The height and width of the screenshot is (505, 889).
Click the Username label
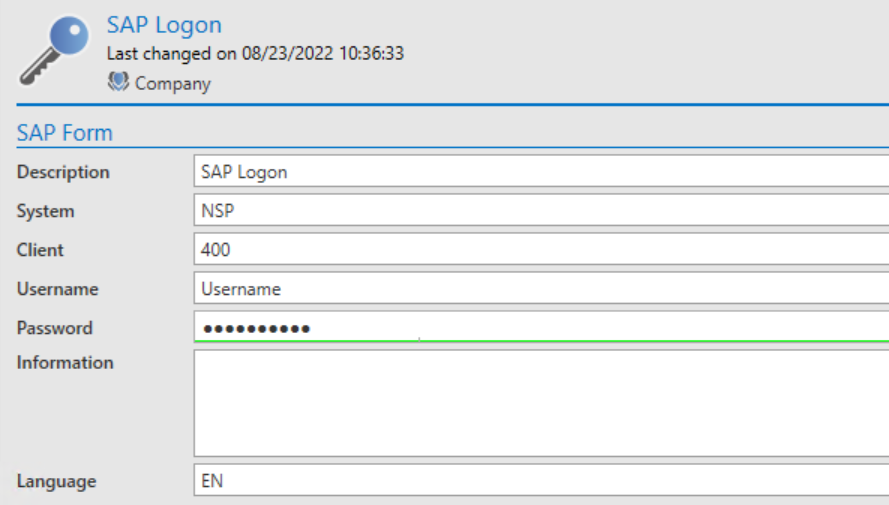(x=57, y=289)
